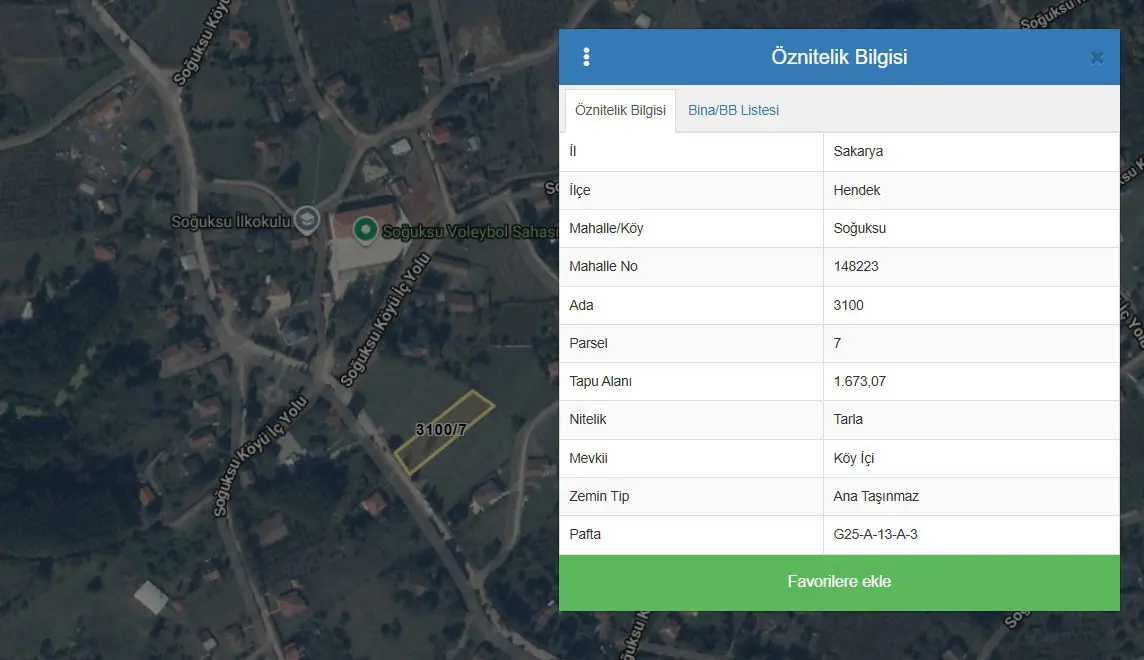Click the Nitelik value Tarla

pyautogui.click(x=848, y=419)
